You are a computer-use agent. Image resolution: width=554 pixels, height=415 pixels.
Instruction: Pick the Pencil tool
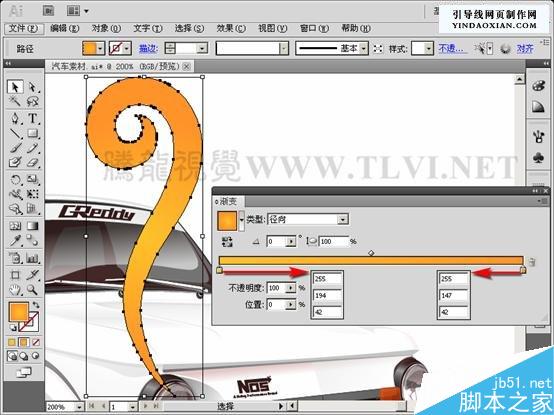pos(33,148)
